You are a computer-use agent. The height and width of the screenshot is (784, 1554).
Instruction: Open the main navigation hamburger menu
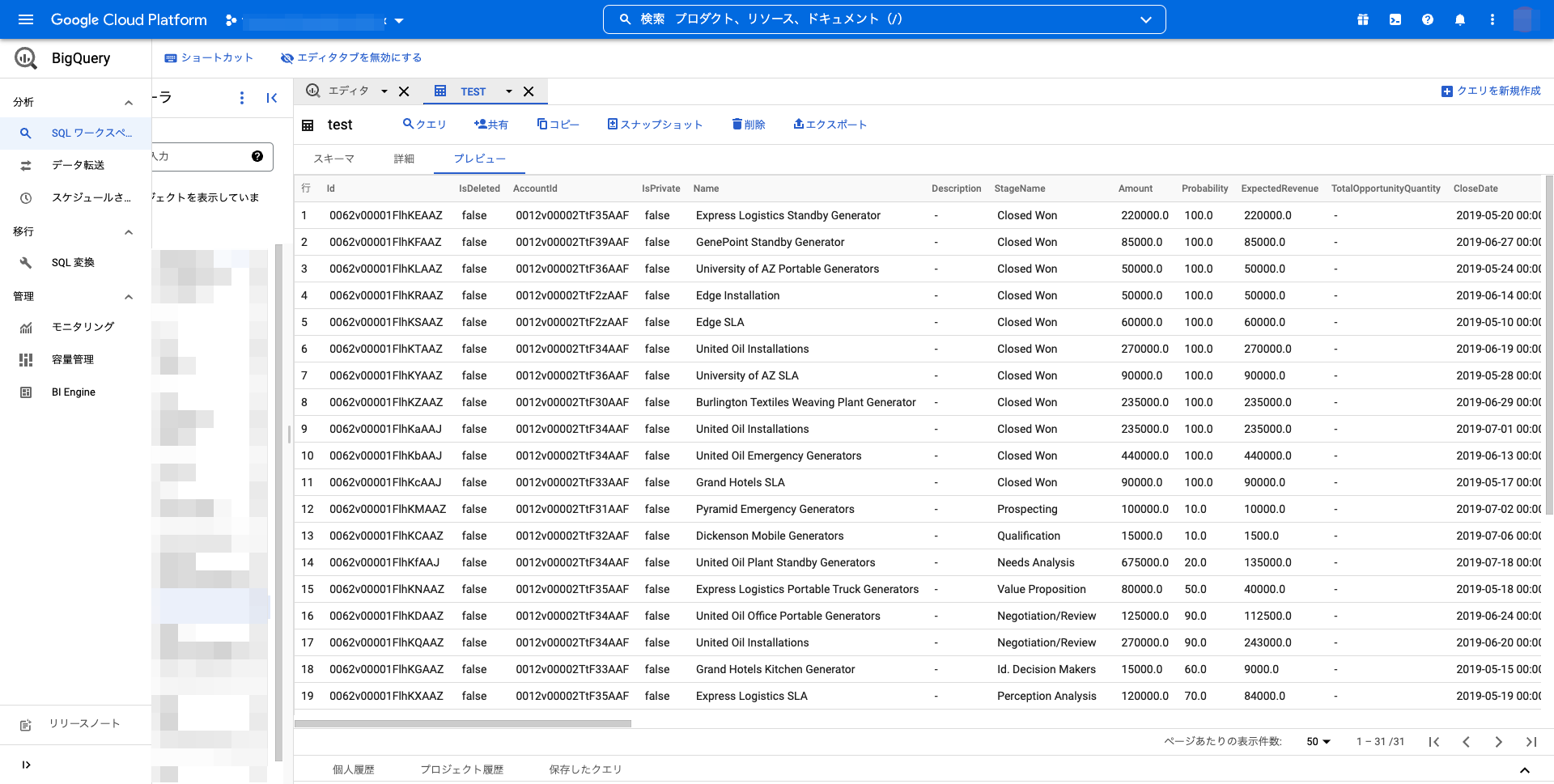[26, 19]
